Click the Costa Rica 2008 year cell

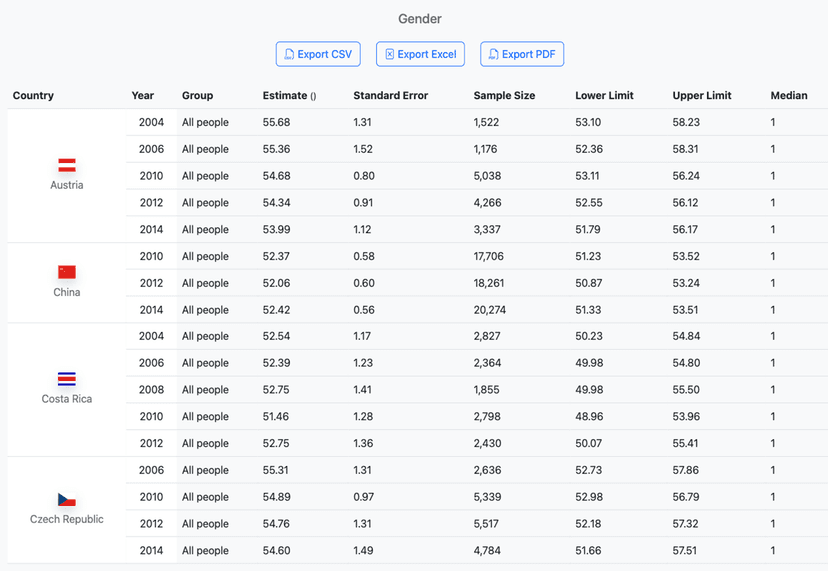[x=152, y=390]
